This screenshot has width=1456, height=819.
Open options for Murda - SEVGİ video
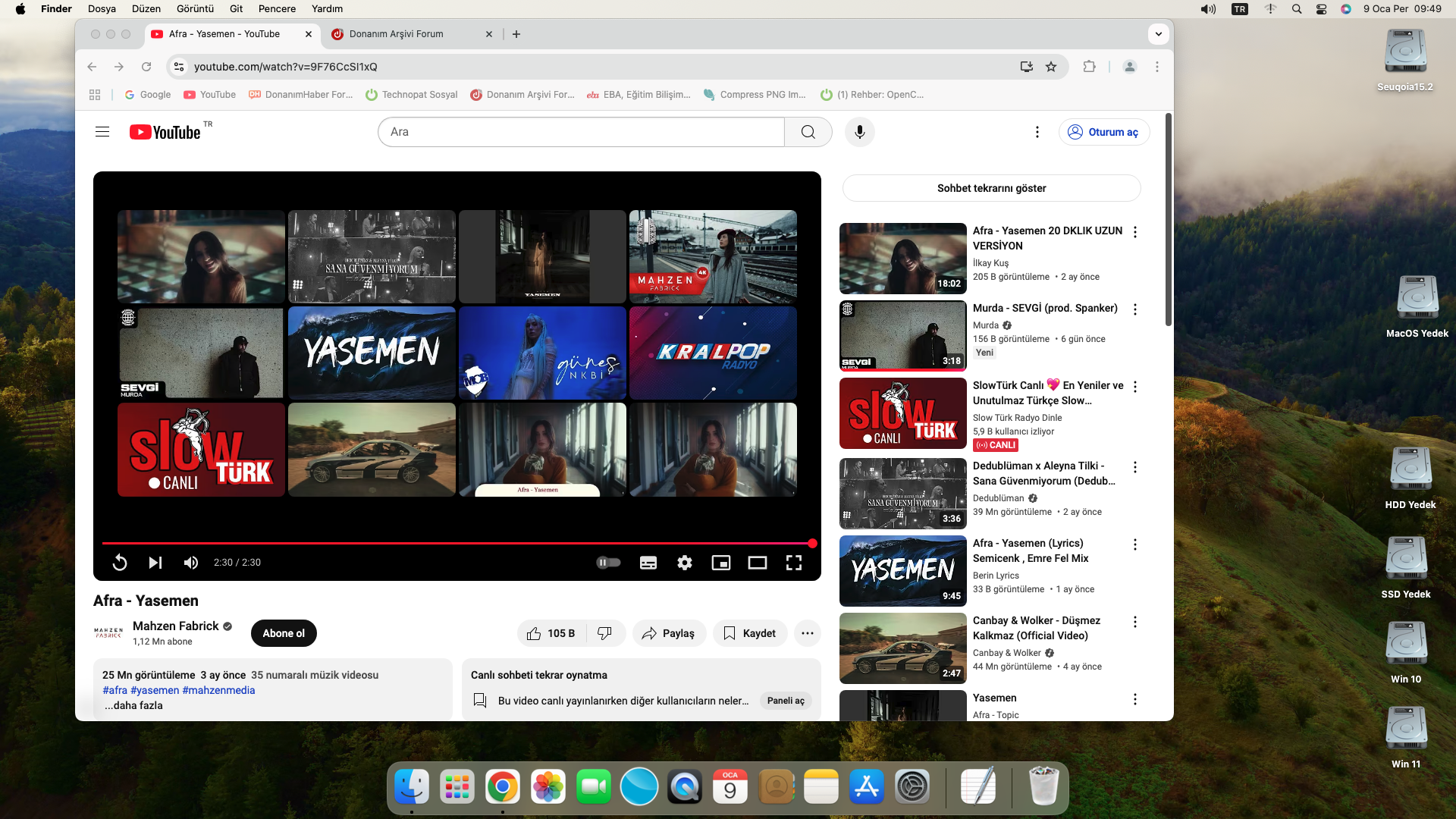point(1134,309)
